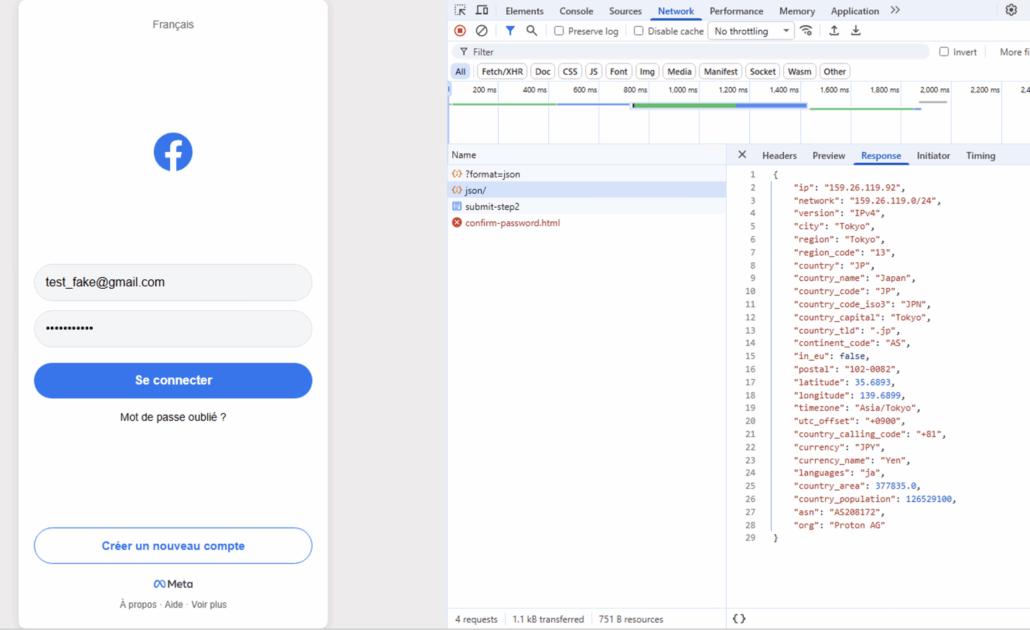Click the record network log button
Viewport: 1030px width, 630px height.
(x=460, y=31)
